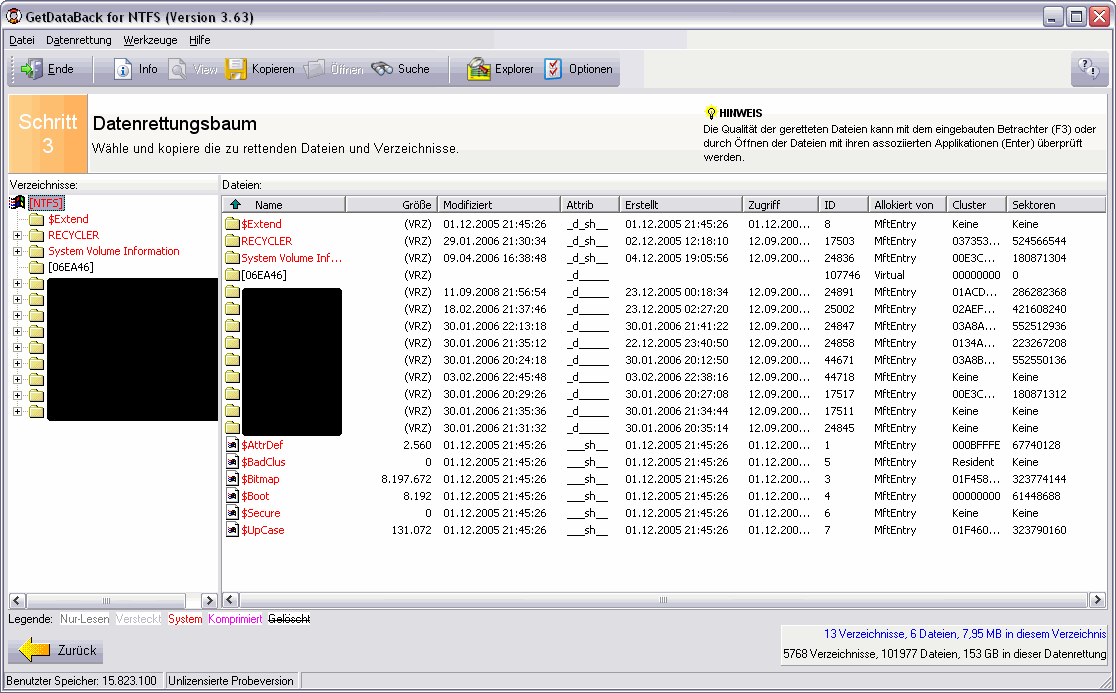The width and height of the screenshot is (1116, 693).
Task: Click the $Extend folder icon in file list
Action: click(232, 224)
